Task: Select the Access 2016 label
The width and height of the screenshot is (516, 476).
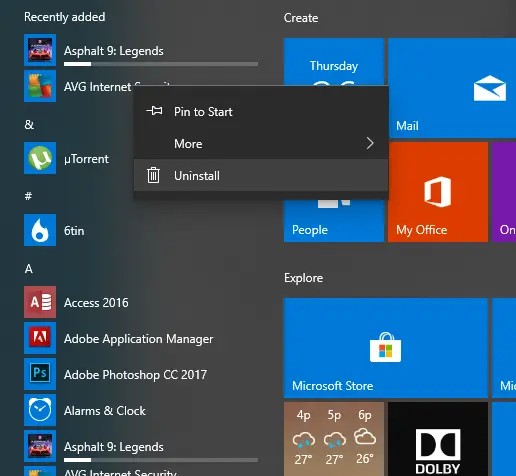Action: tap(96, 303)
